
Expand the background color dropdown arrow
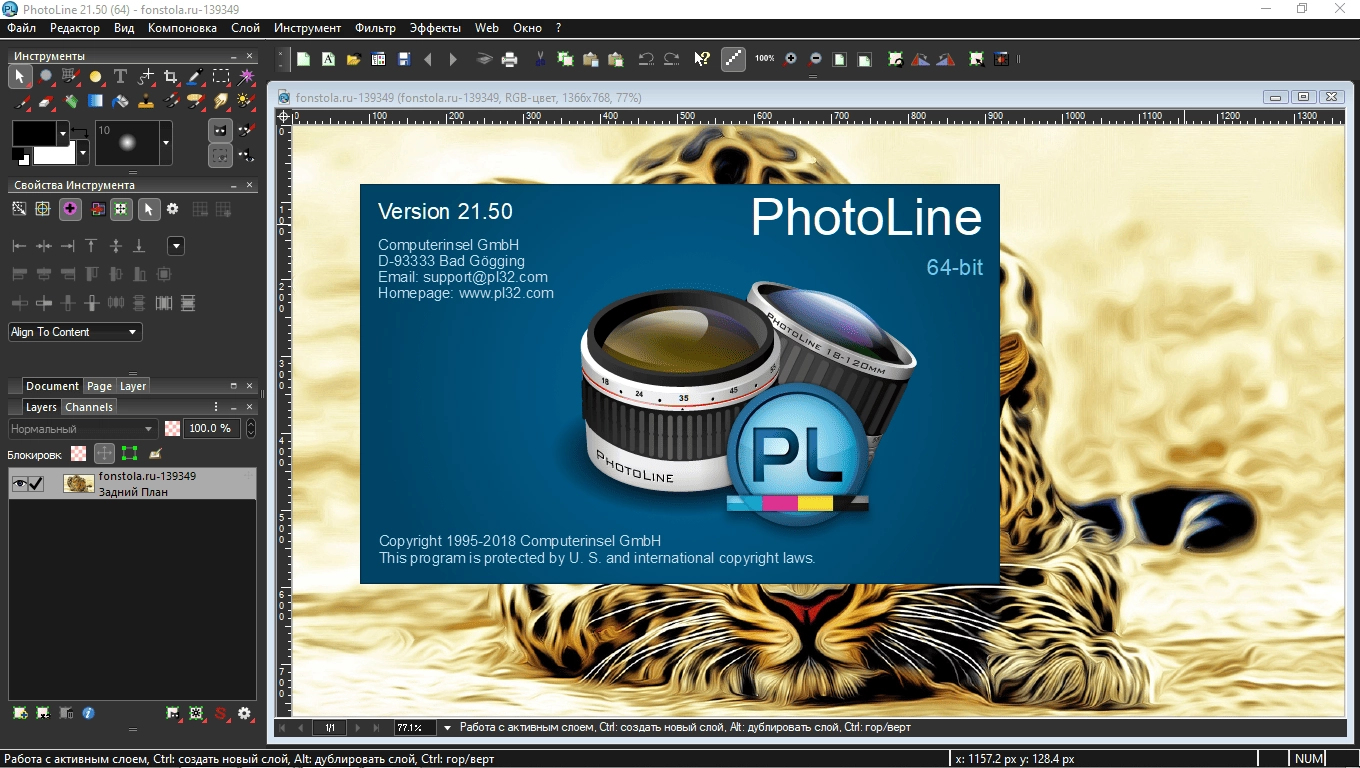pos(83,152)
